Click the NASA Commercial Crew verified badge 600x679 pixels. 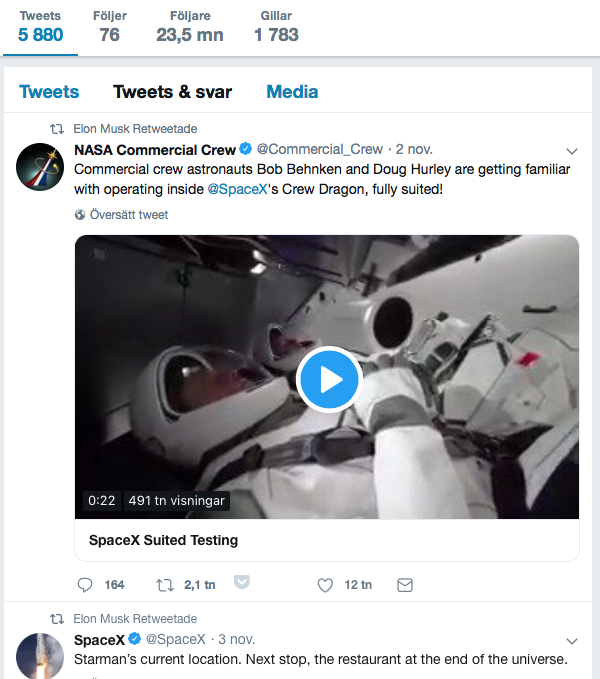tap(245, 150)
